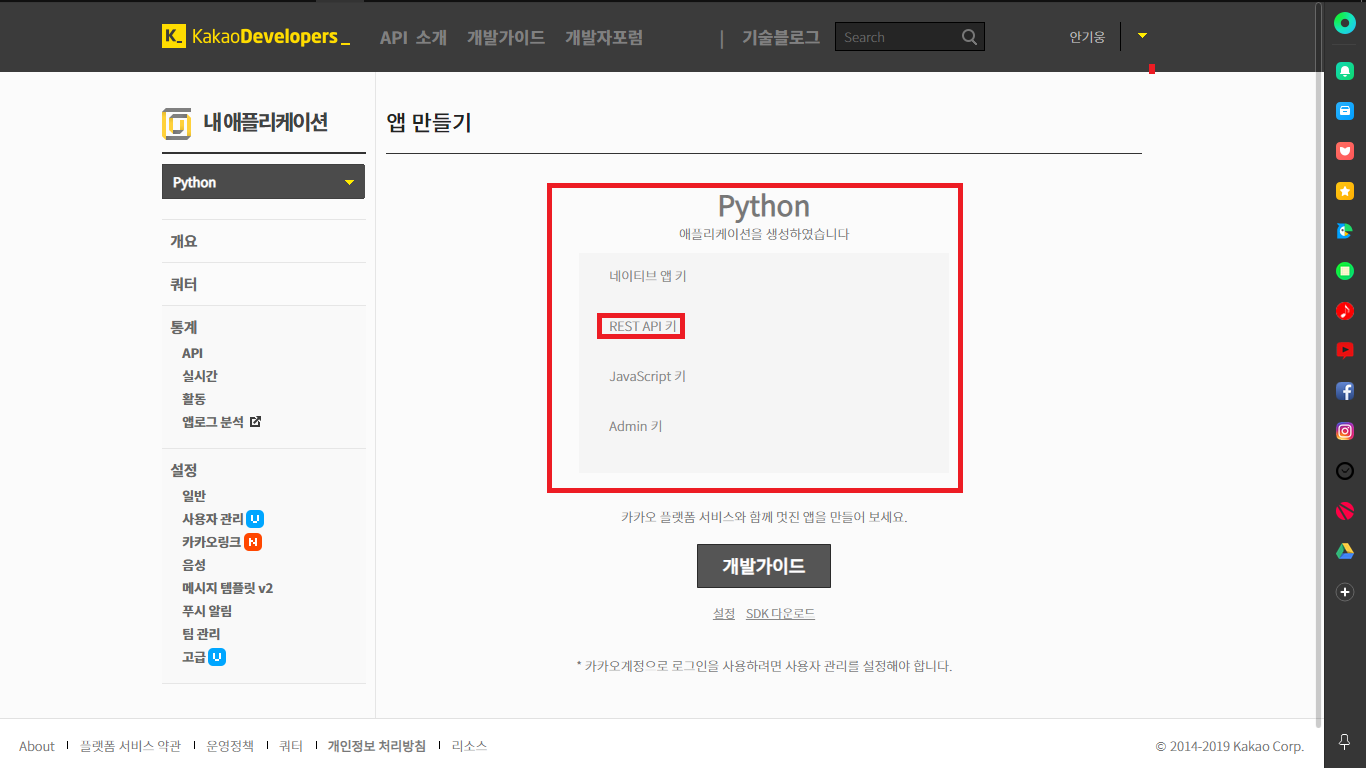The width and height of the screenshot is (1366, 768).
Task: Open 활동 statistics item
Action: [x=194, y=399]
